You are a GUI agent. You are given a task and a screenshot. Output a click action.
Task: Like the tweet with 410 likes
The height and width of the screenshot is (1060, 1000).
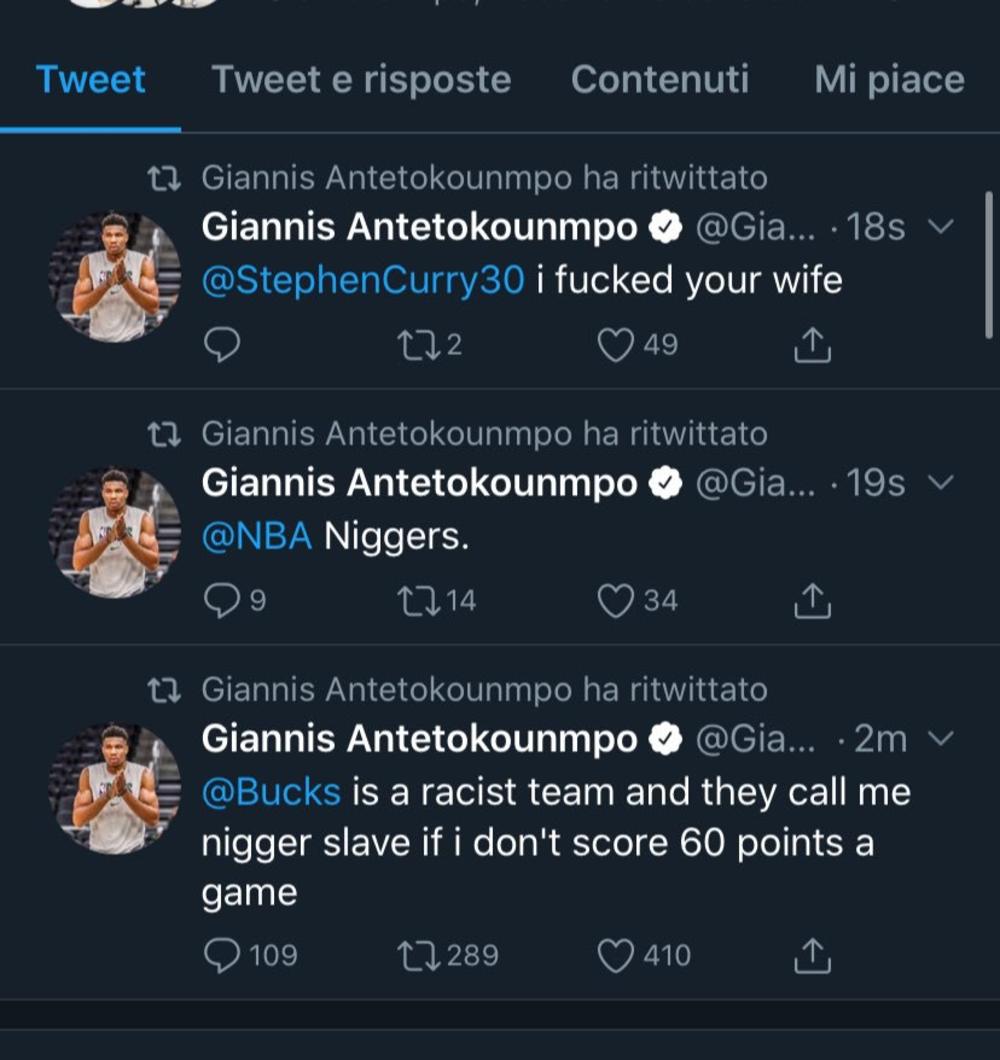(616, 955)
